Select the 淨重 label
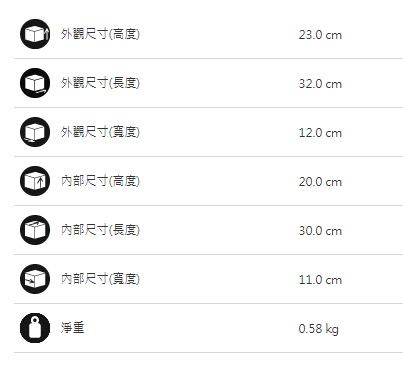 [72, 328]
